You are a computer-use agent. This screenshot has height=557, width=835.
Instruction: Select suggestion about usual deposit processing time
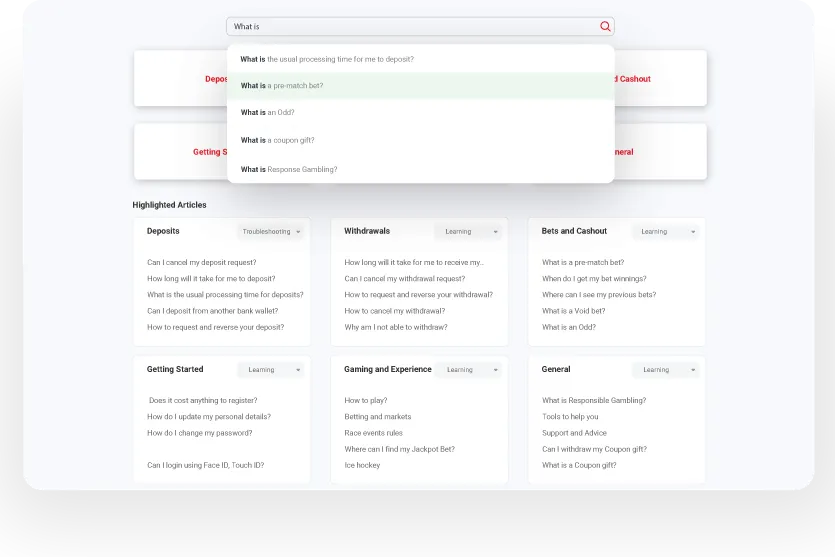(x=327, y=59)
